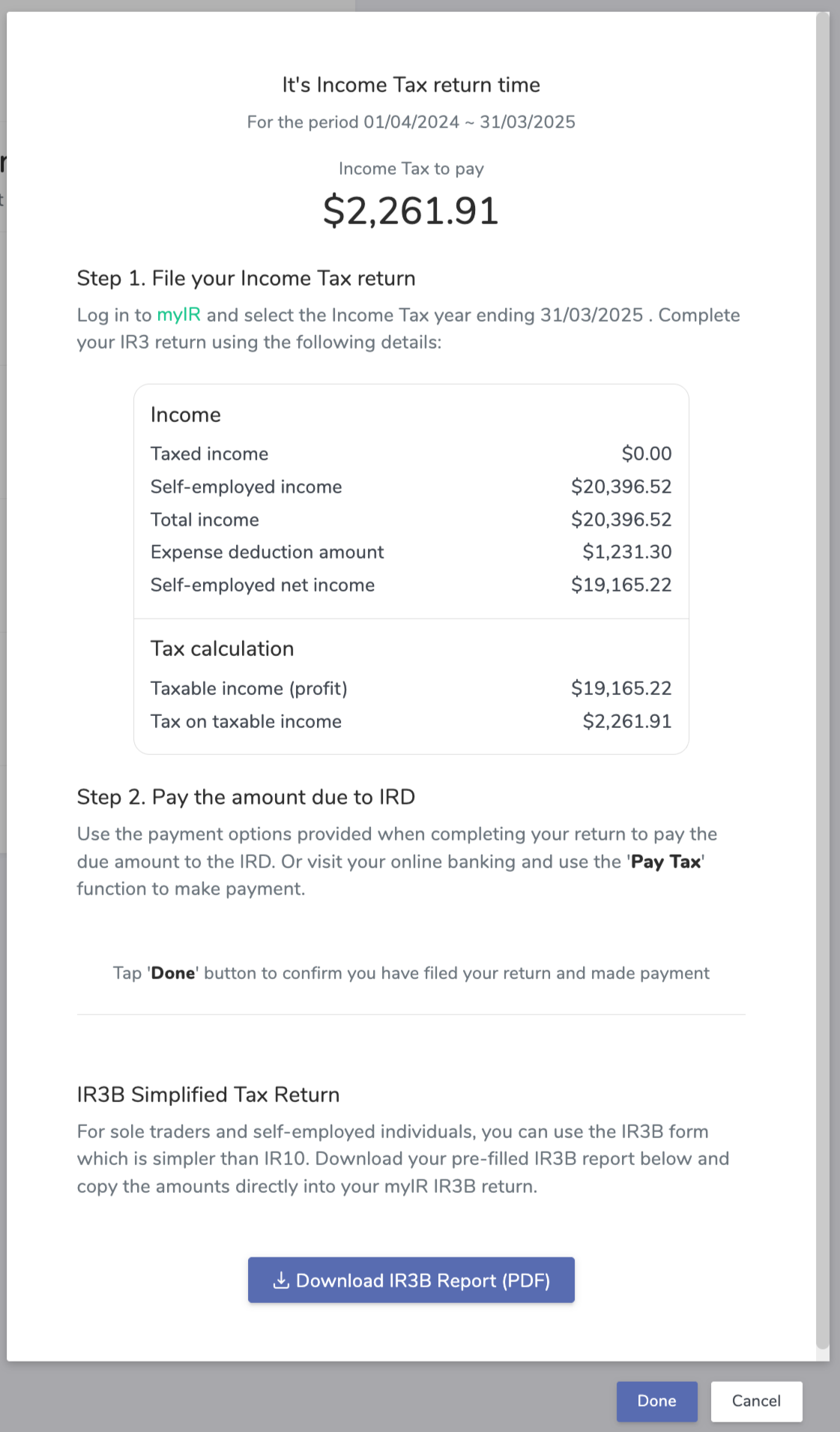
Task: Click the large $2,261.91 tax to pay amount
Action: [411, 211]
